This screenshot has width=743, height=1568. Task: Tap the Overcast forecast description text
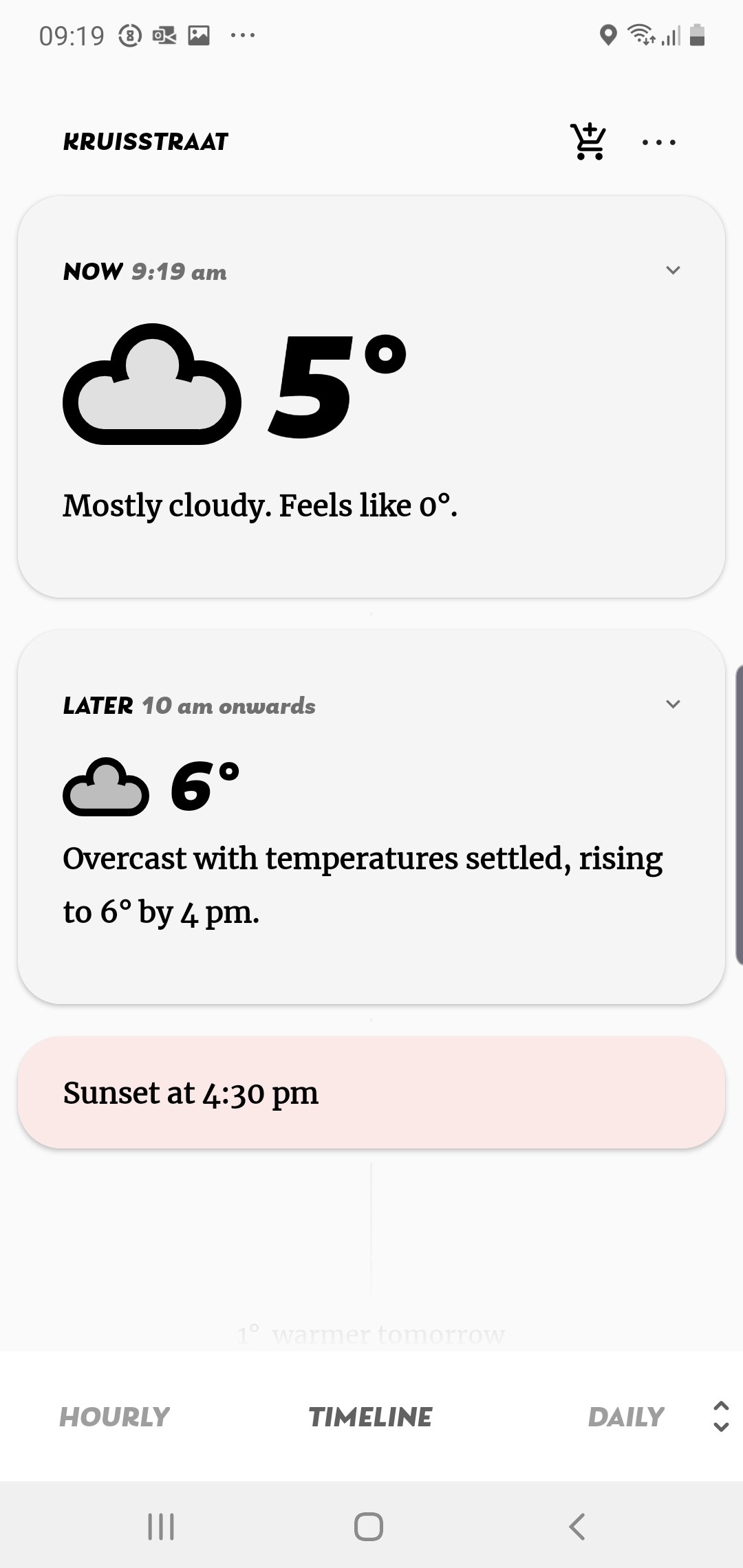pos(363,885)
